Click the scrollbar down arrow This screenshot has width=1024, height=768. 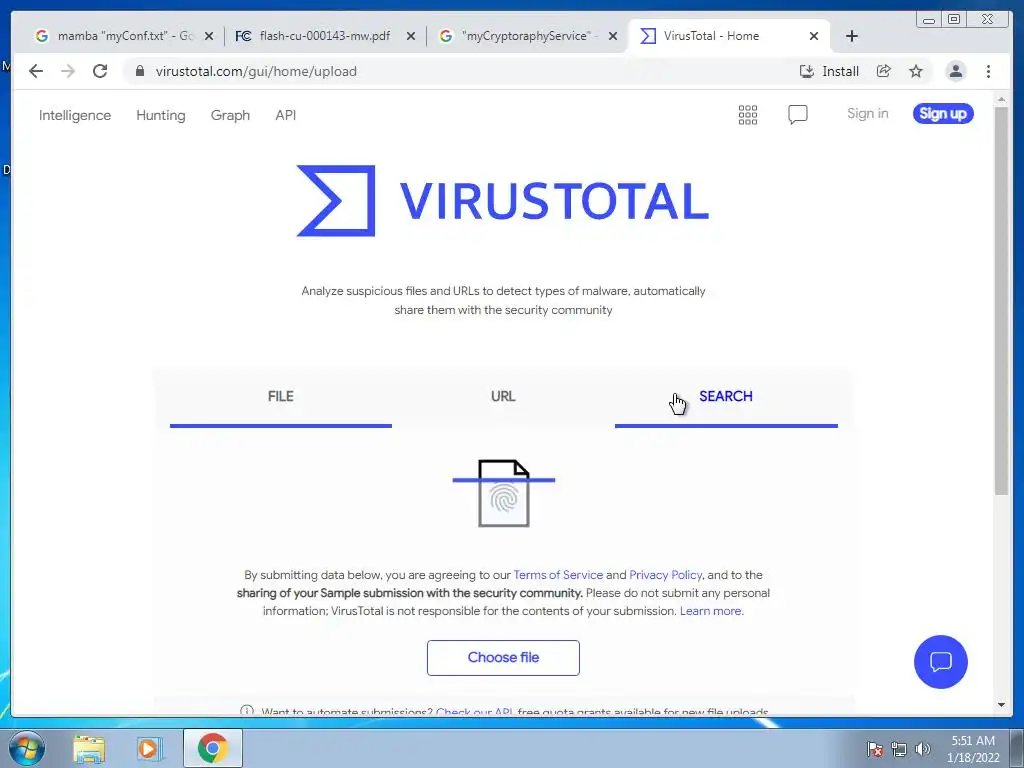[1001, 705]
